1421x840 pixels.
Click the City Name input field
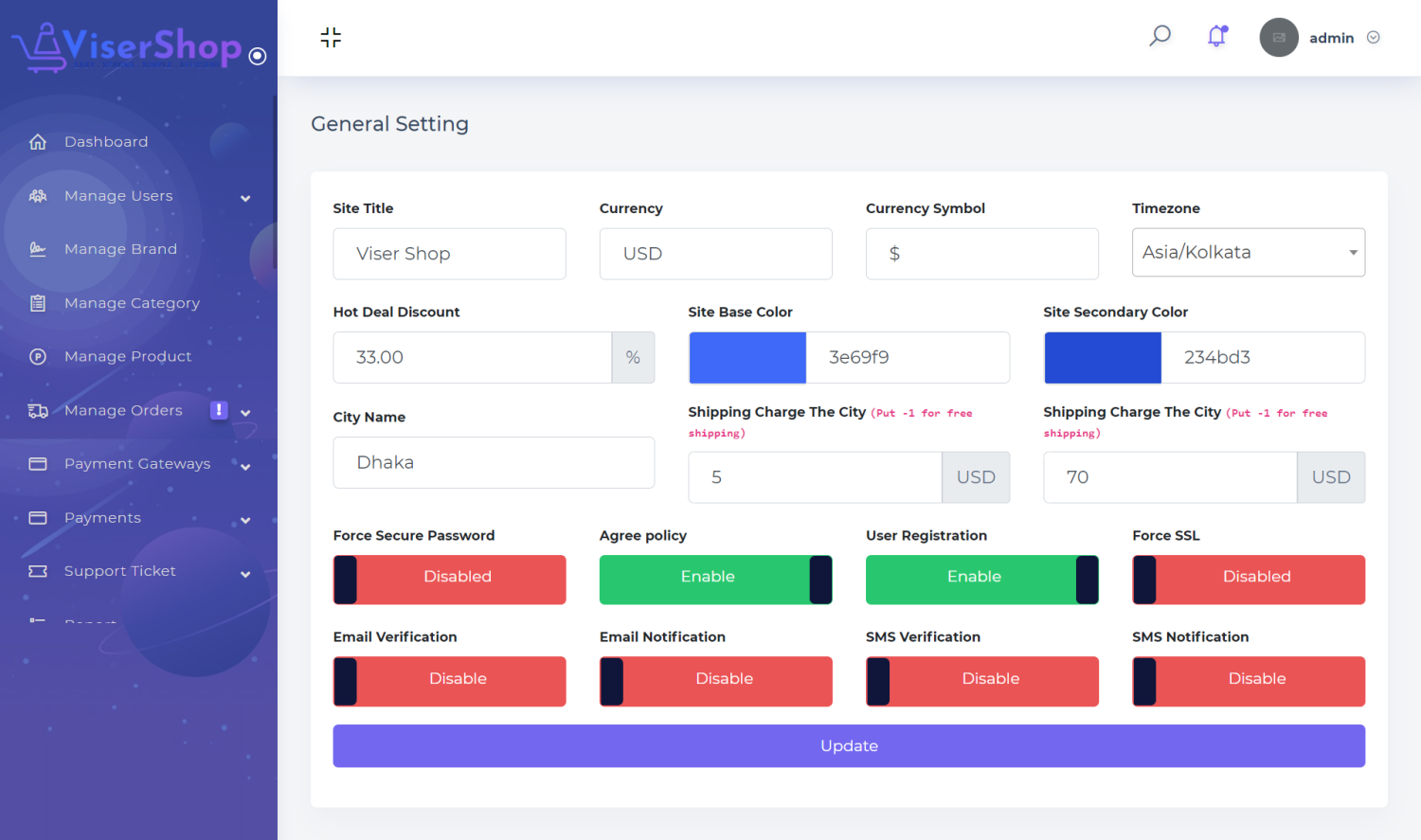[x=494, y=463]
